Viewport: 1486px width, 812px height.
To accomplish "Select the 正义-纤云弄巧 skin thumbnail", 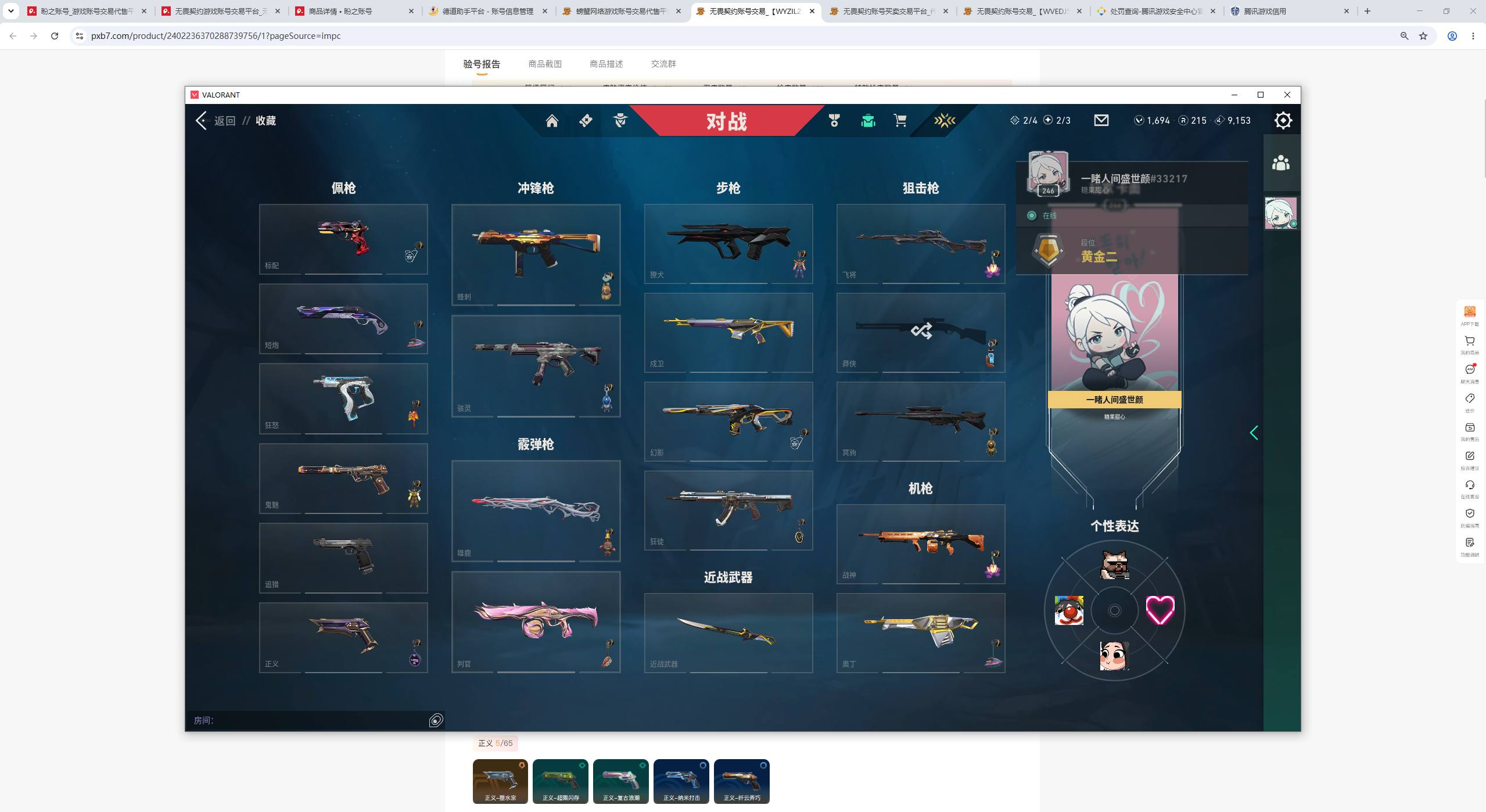I will (x=742, y=781).
